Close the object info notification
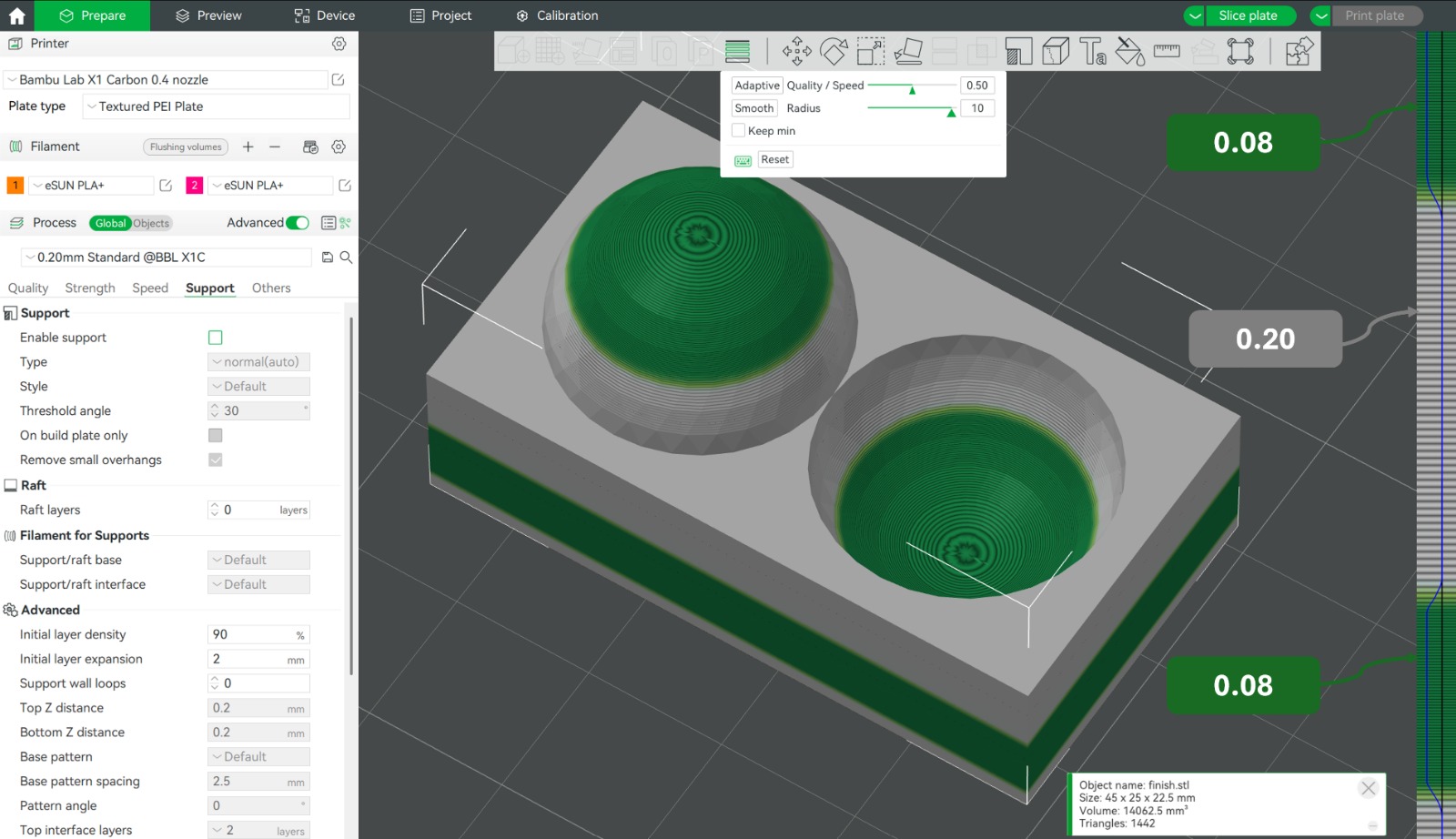 pos(1368,788)
